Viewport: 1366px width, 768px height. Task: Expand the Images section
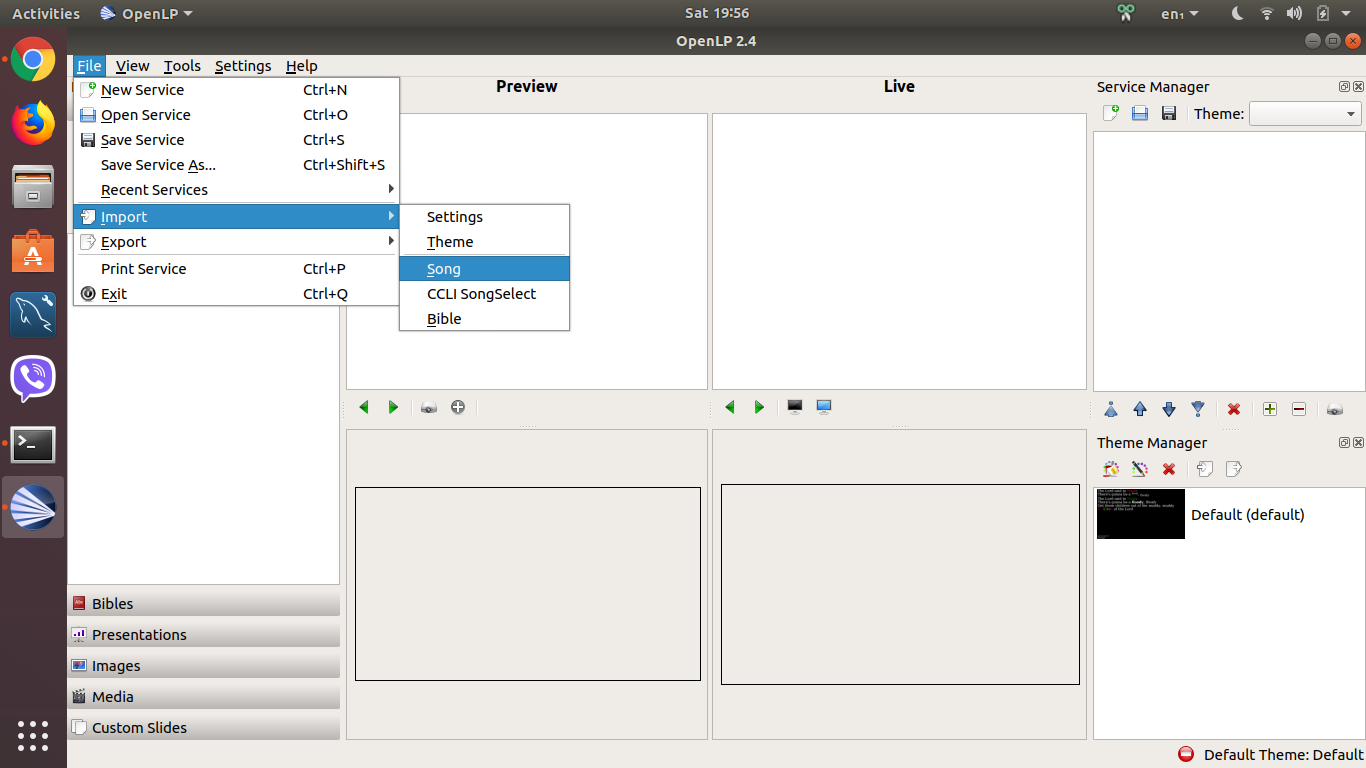[204, 665]
